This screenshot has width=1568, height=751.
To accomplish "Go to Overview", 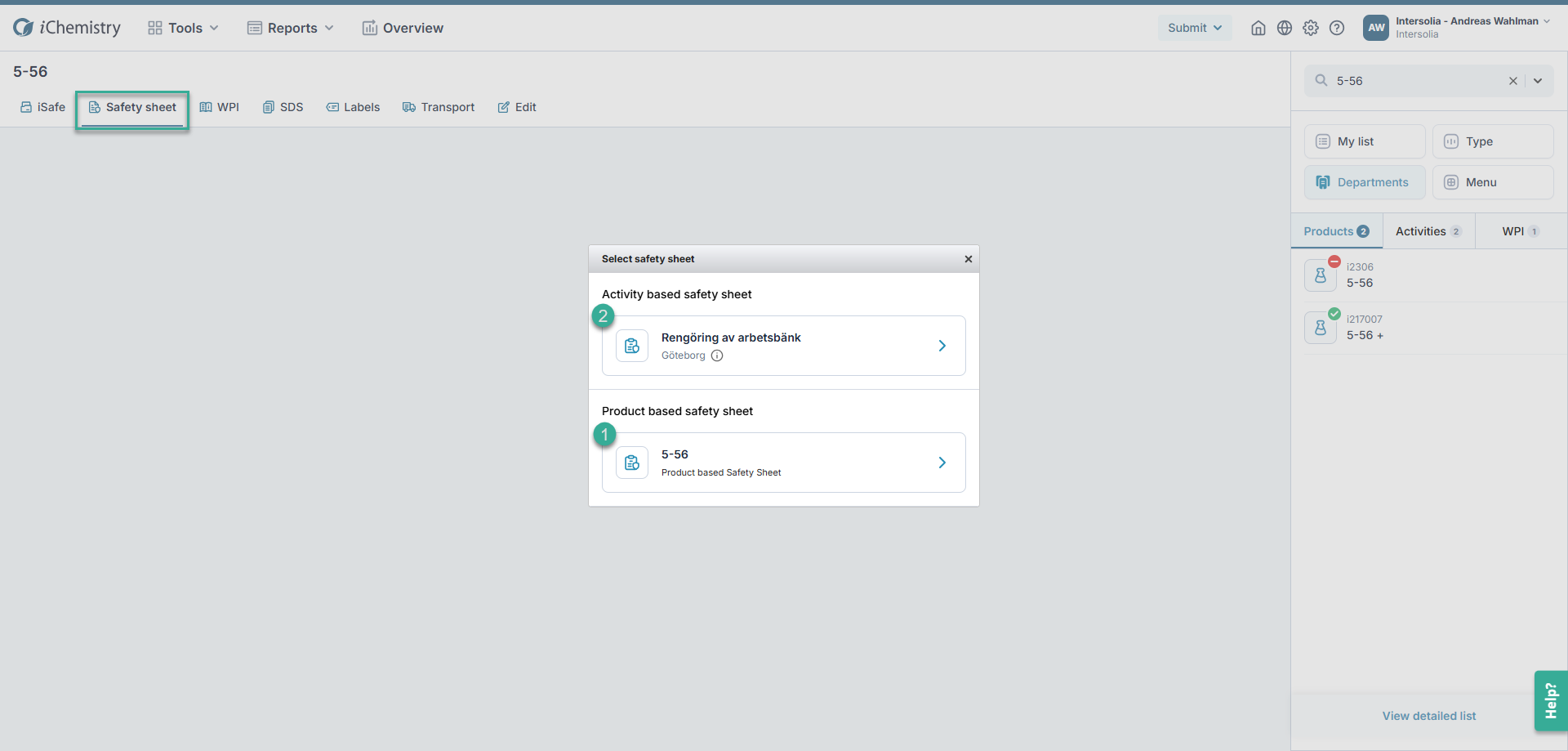I will (403, 28).
